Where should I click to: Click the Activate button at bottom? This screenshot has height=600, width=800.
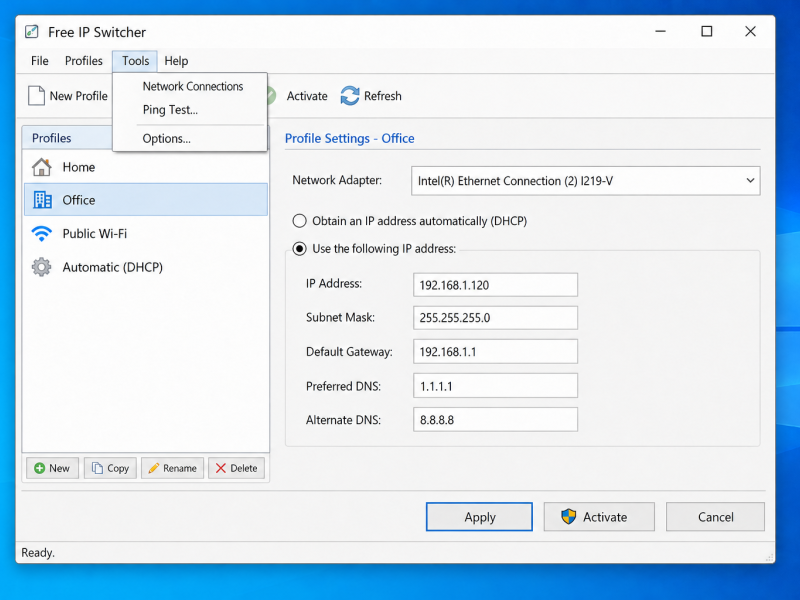599,517
